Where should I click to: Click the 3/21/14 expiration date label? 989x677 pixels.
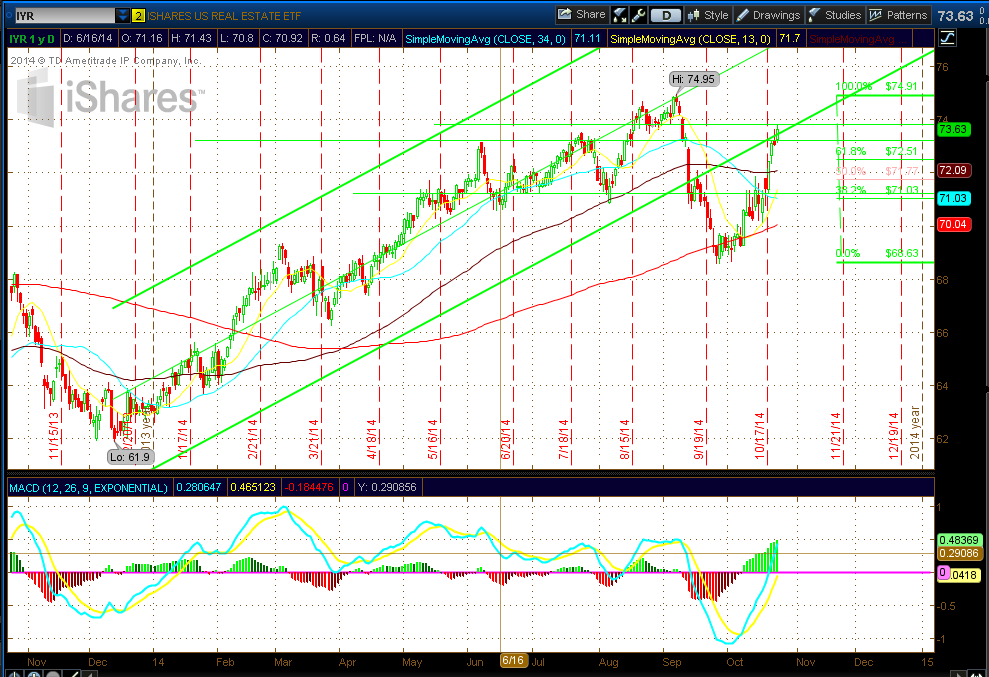313,440
